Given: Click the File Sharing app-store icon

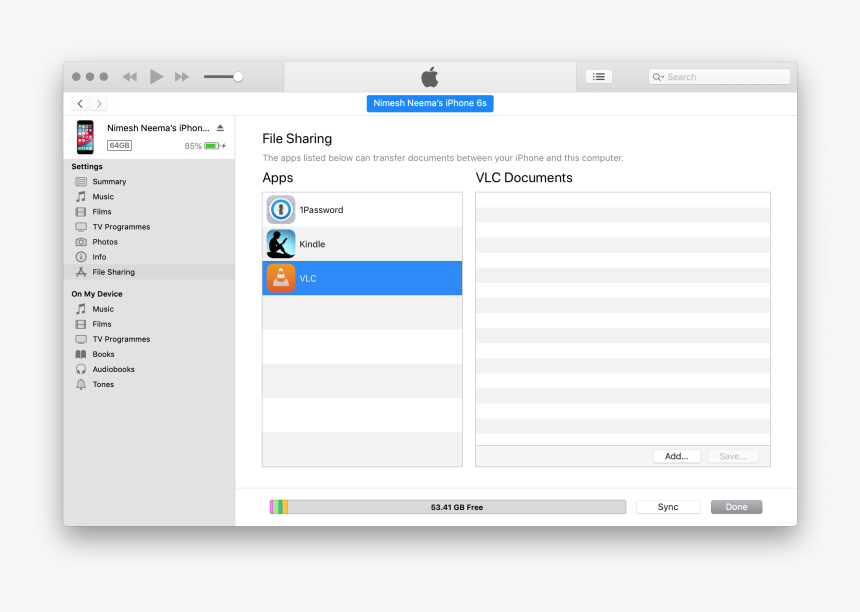Looking at the screenshot, I should click(x=81, y=272).
